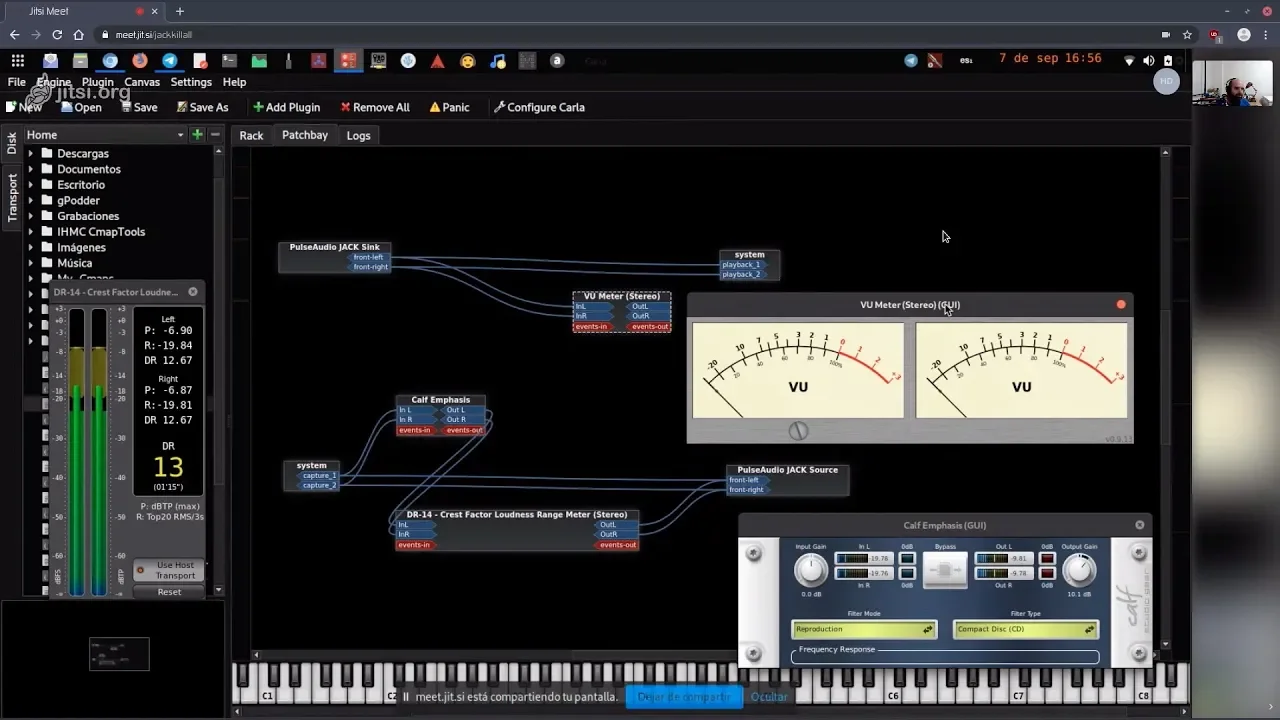Image resolution: width=1280 pixels, height=720 pixels.
Task: Open the Canvas menu
Action: [142, 82]
